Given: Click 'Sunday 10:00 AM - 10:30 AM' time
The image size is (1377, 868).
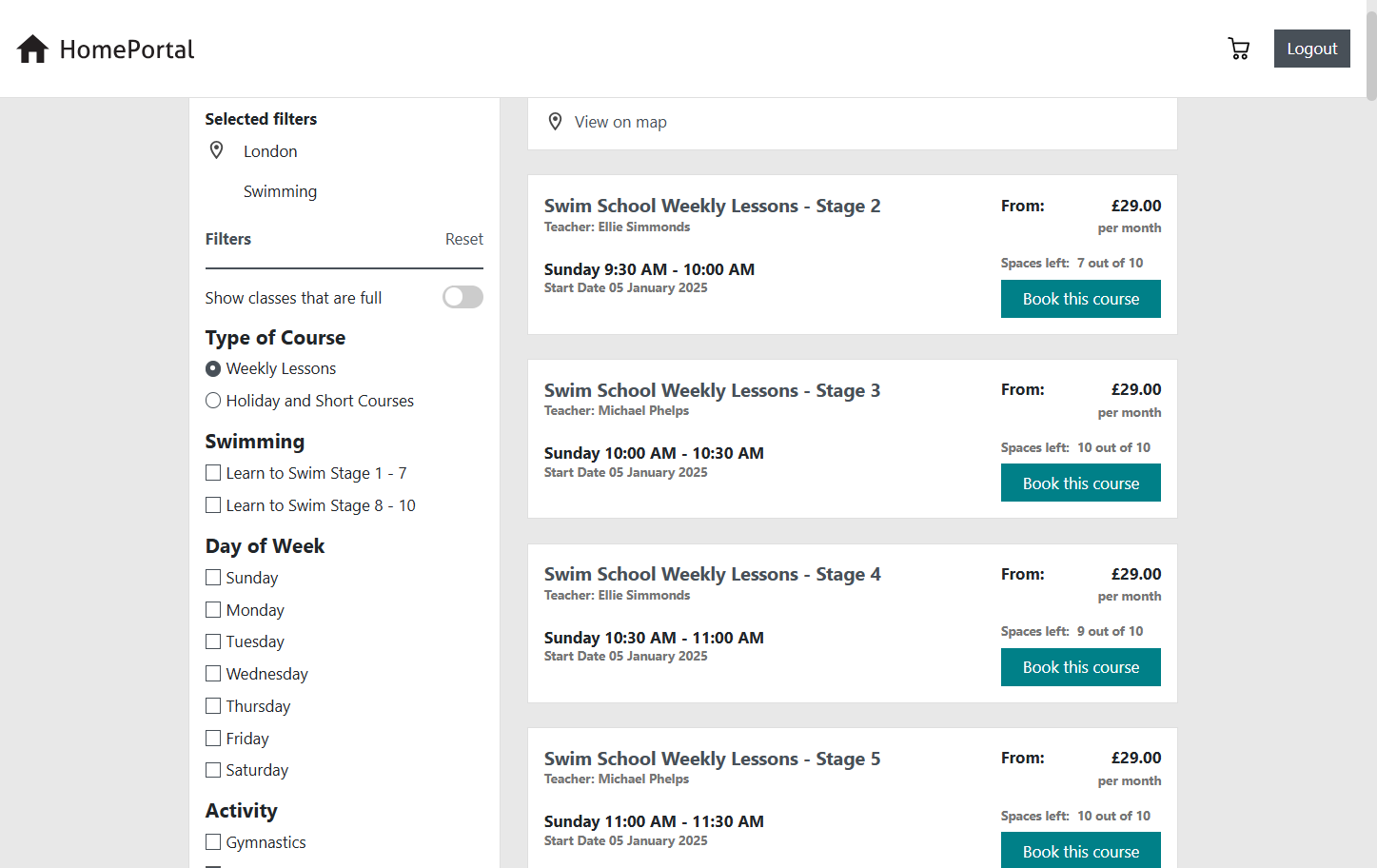Looking at the screenshot, I should point(654,453).
